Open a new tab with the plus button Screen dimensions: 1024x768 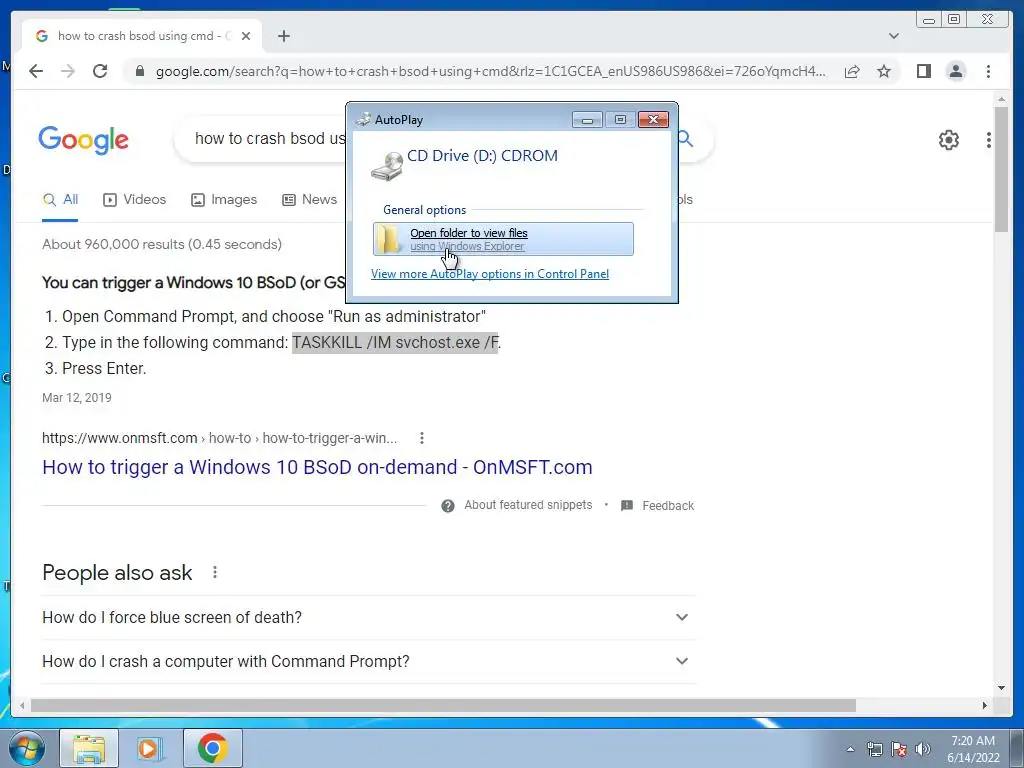coord(283,36)
